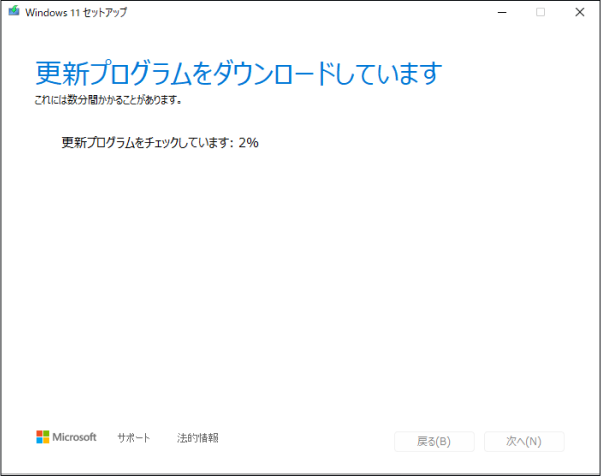Screen dimensions: 601x476
Task: Click the disabled maximize button
Action: coord(540,12)
